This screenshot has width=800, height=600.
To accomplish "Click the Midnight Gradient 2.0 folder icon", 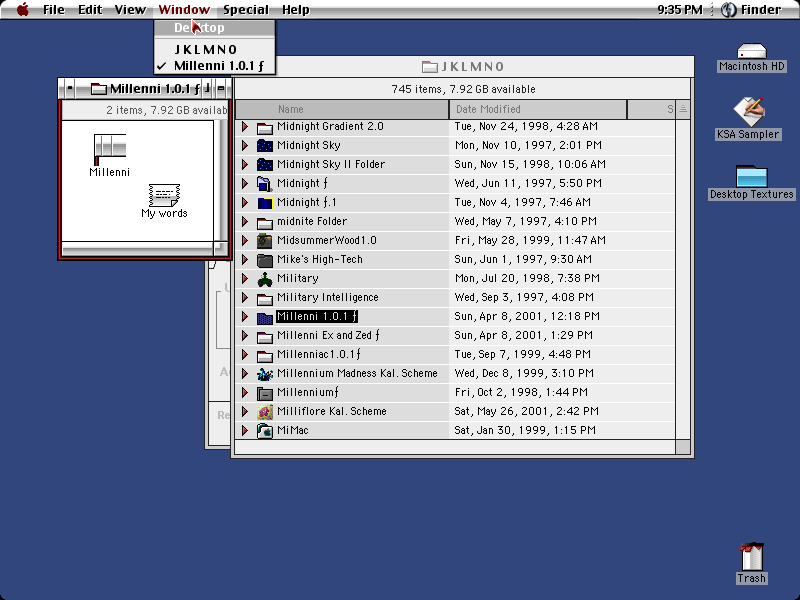I will [x=264, y=127].
